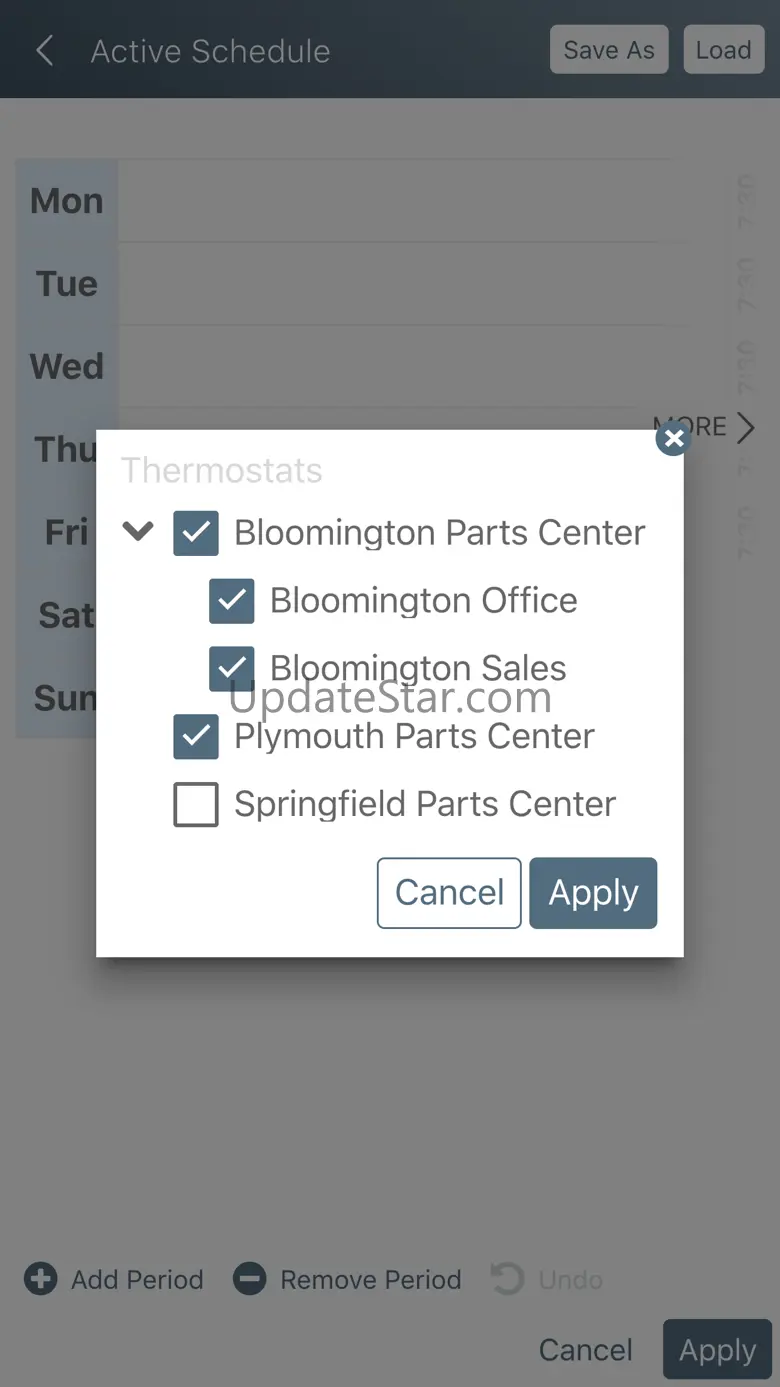The height and width of the screenshot is (1387, 780).
Task: Close the Thermostats dialog with X icon
Action: (x=674, y=438)
